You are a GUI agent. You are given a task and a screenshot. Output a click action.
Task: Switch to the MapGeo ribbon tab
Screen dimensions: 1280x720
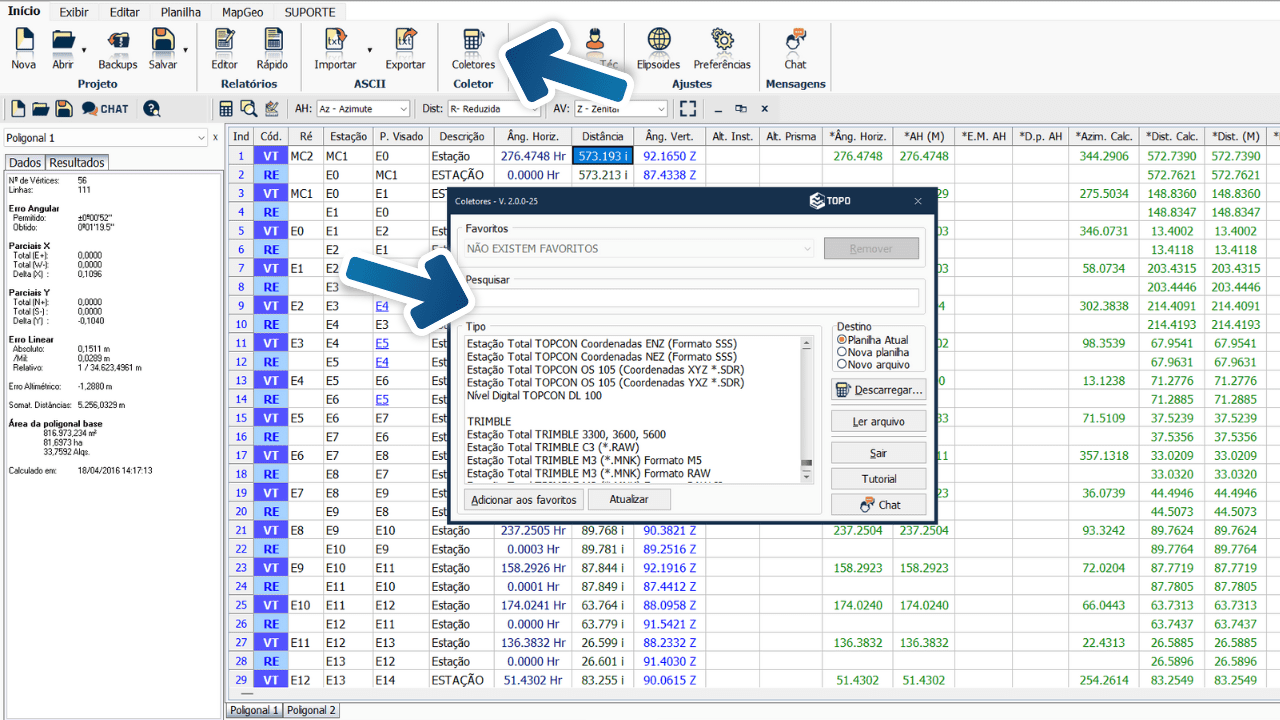click(x=243, y=12)
